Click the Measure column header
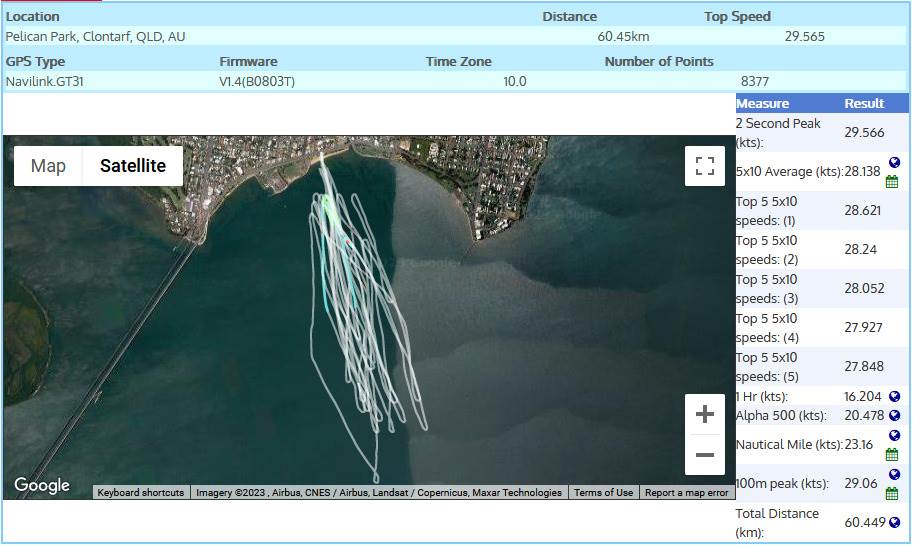This screenshot has width=915, height=547. point(762,103)
